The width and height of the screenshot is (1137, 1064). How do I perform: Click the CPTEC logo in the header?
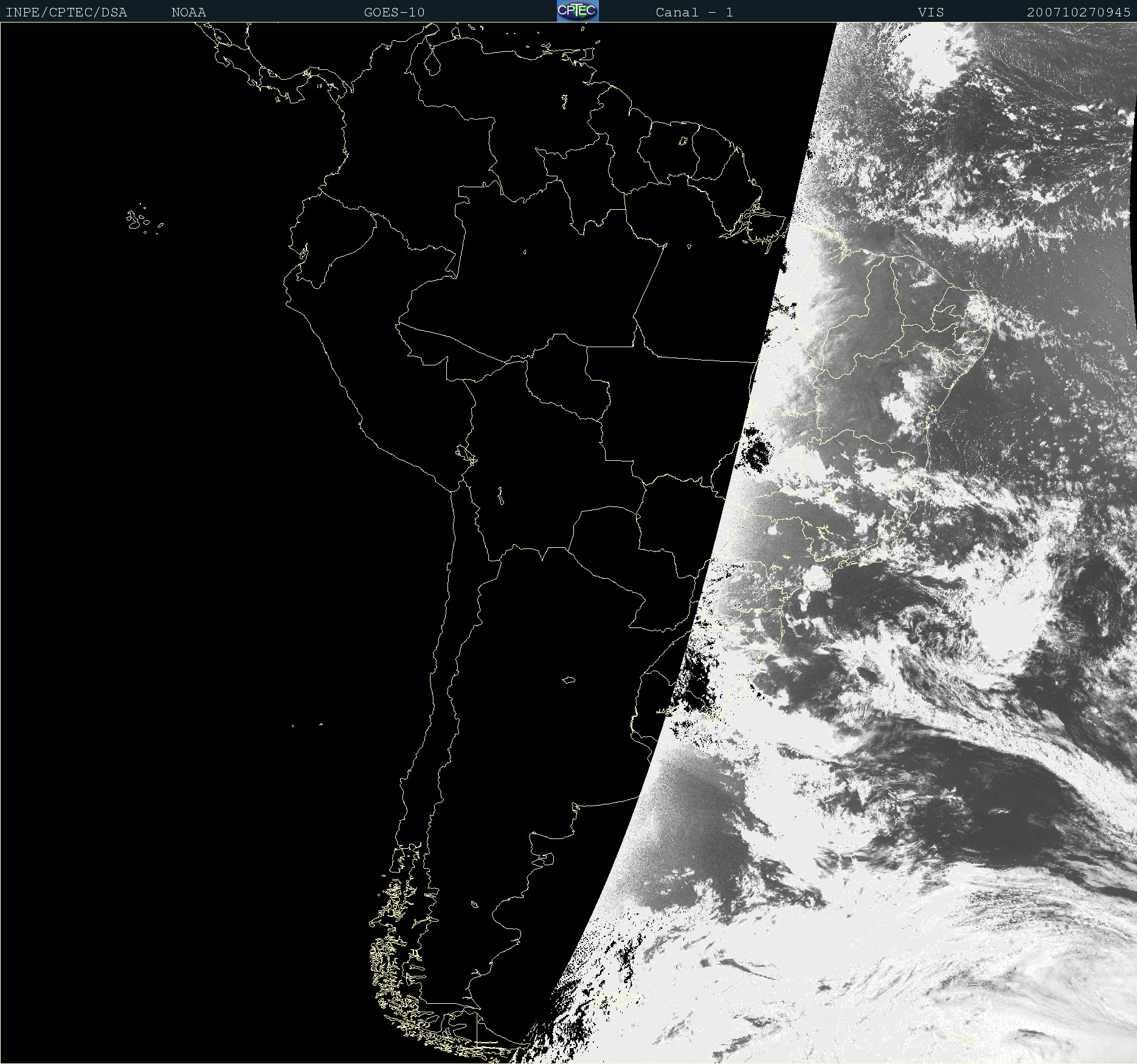point(578,11)
